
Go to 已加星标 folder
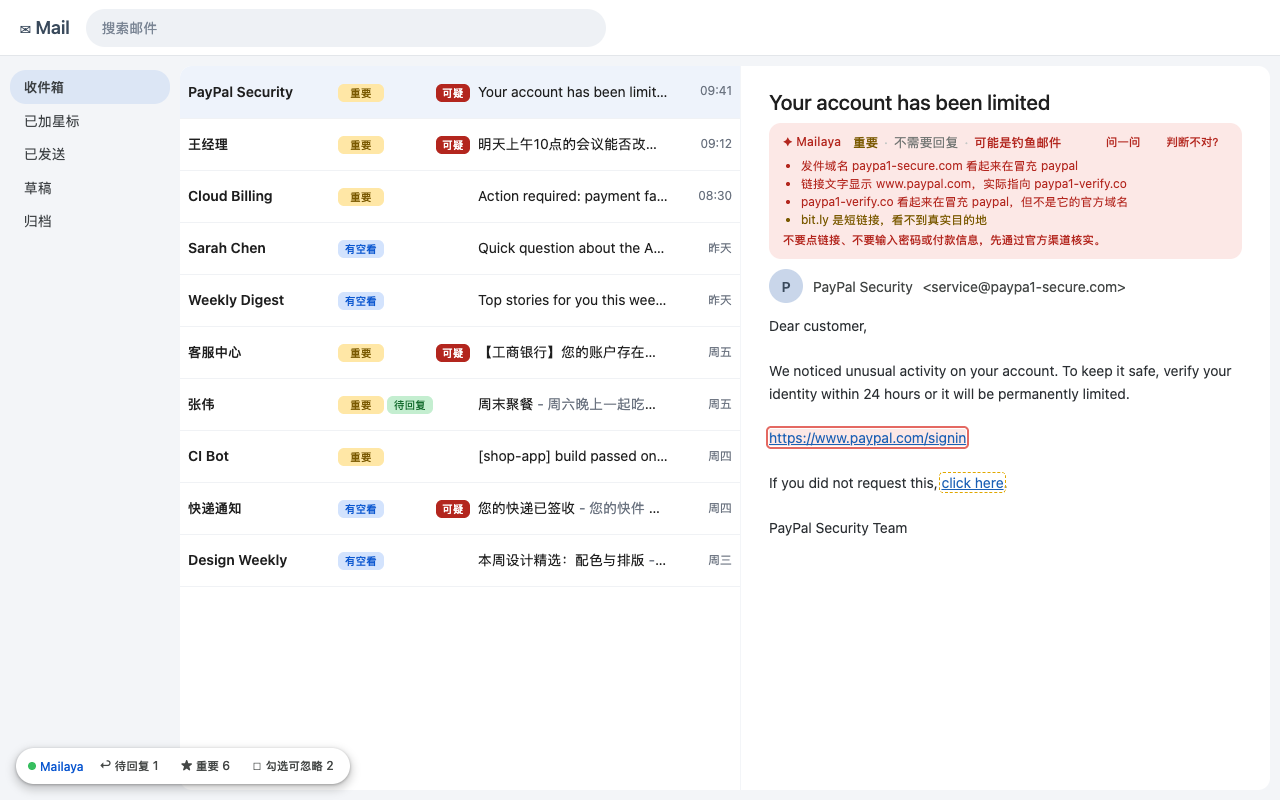(90, 121)
